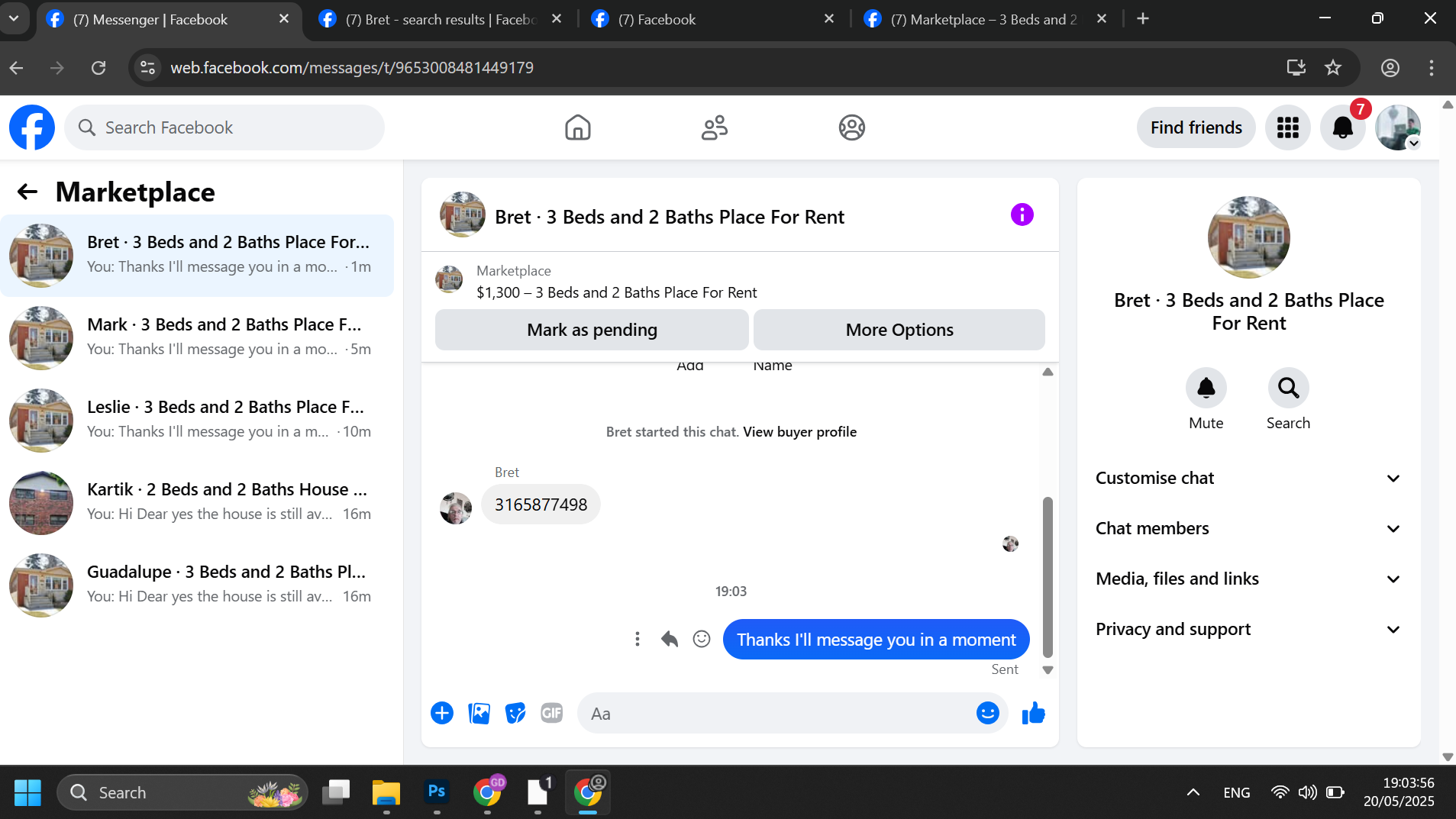
Task: Install app icon in address bar
Action: coord(1296,68)
